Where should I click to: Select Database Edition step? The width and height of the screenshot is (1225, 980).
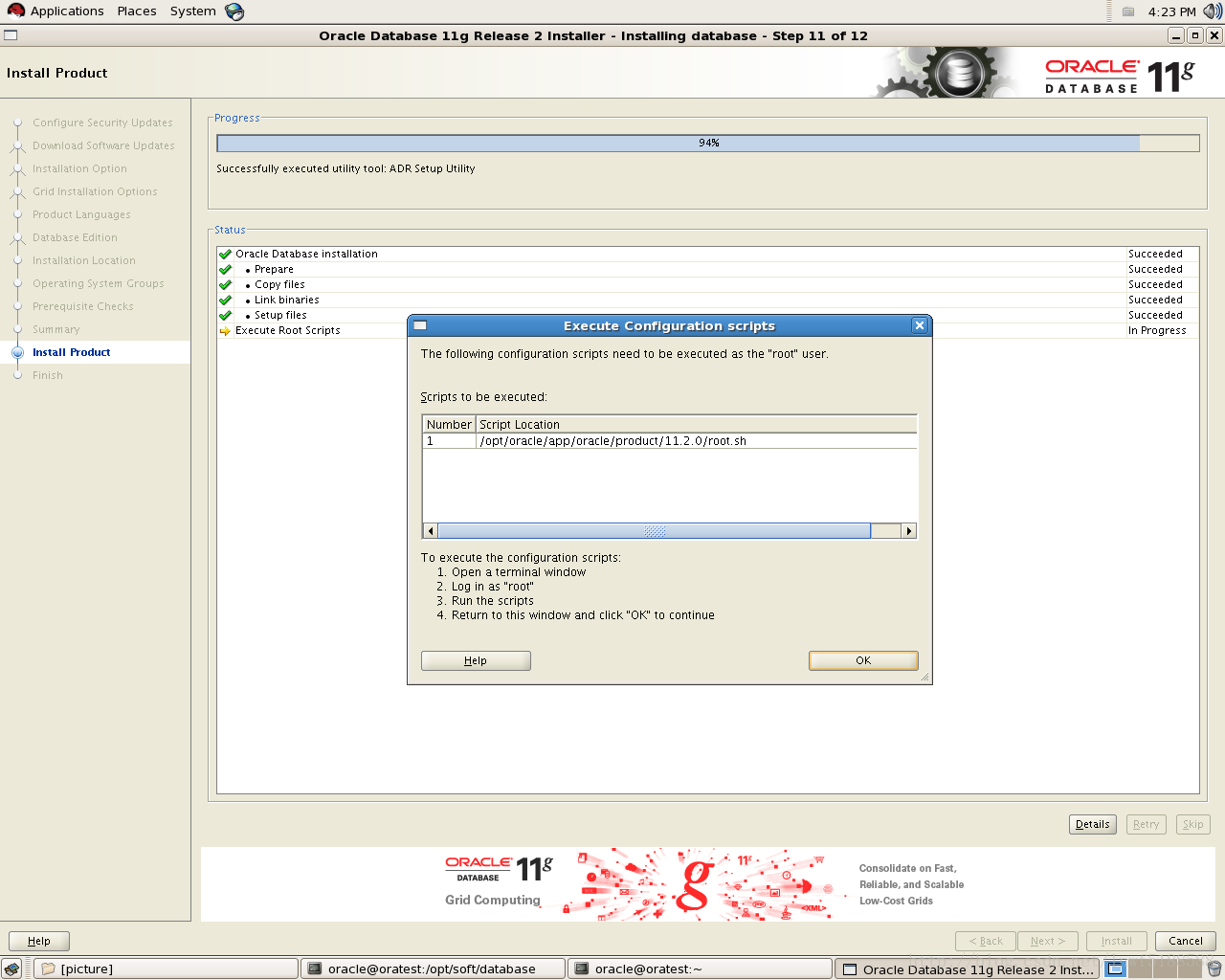(x=75, y=237)
